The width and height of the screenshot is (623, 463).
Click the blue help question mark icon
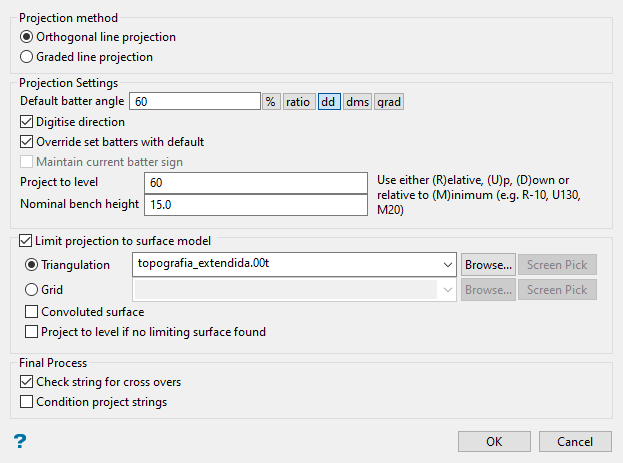point(20,441)
